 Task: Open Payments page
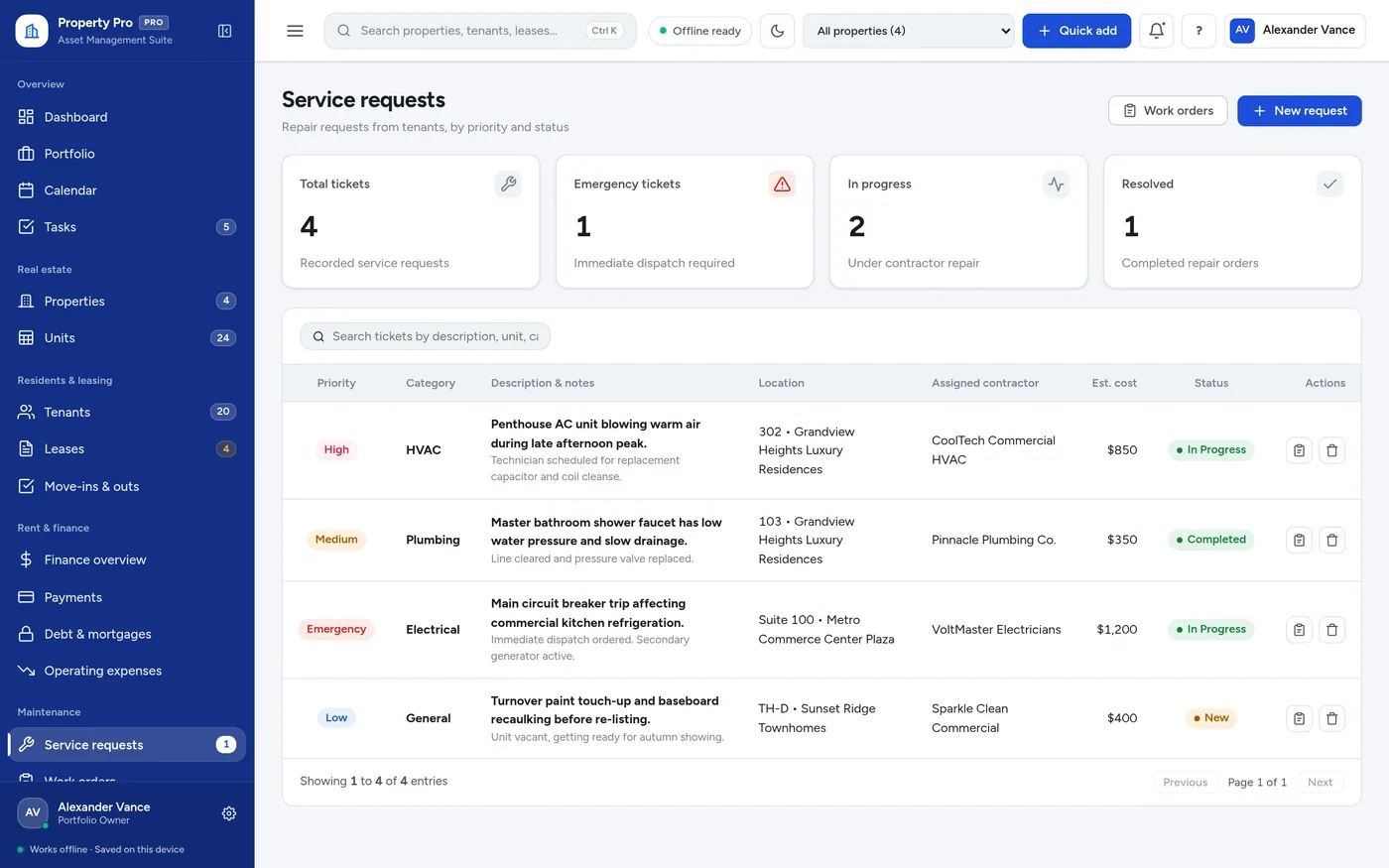click(x=127, y=597)
